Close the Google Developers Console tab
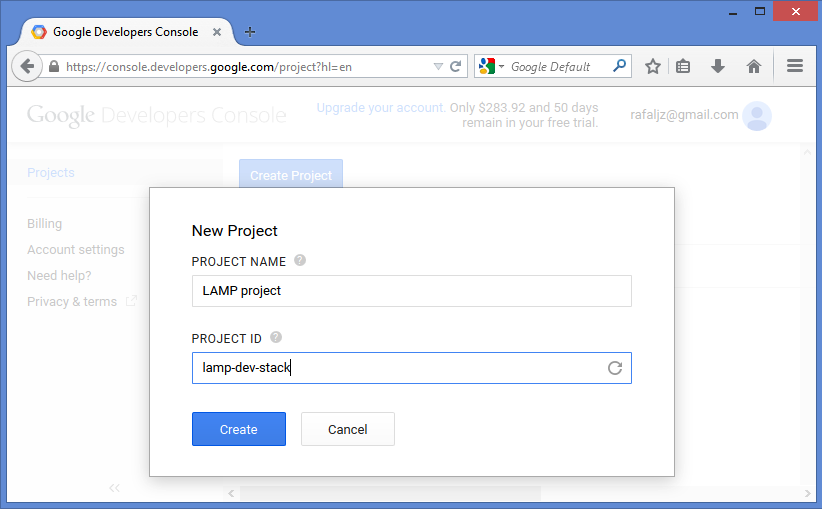 (x=217, y=32)
